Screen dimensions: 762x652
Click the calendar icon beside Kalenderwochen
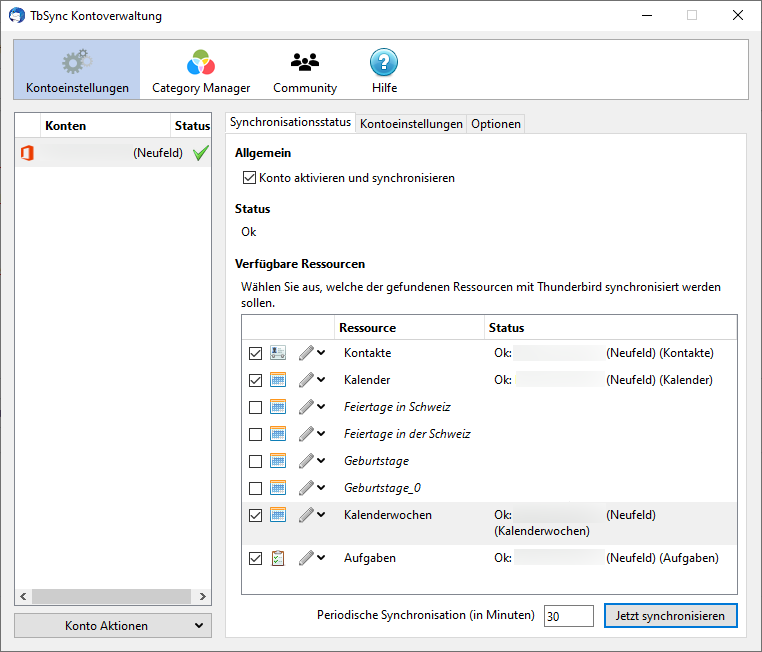(x=278, y=515)
